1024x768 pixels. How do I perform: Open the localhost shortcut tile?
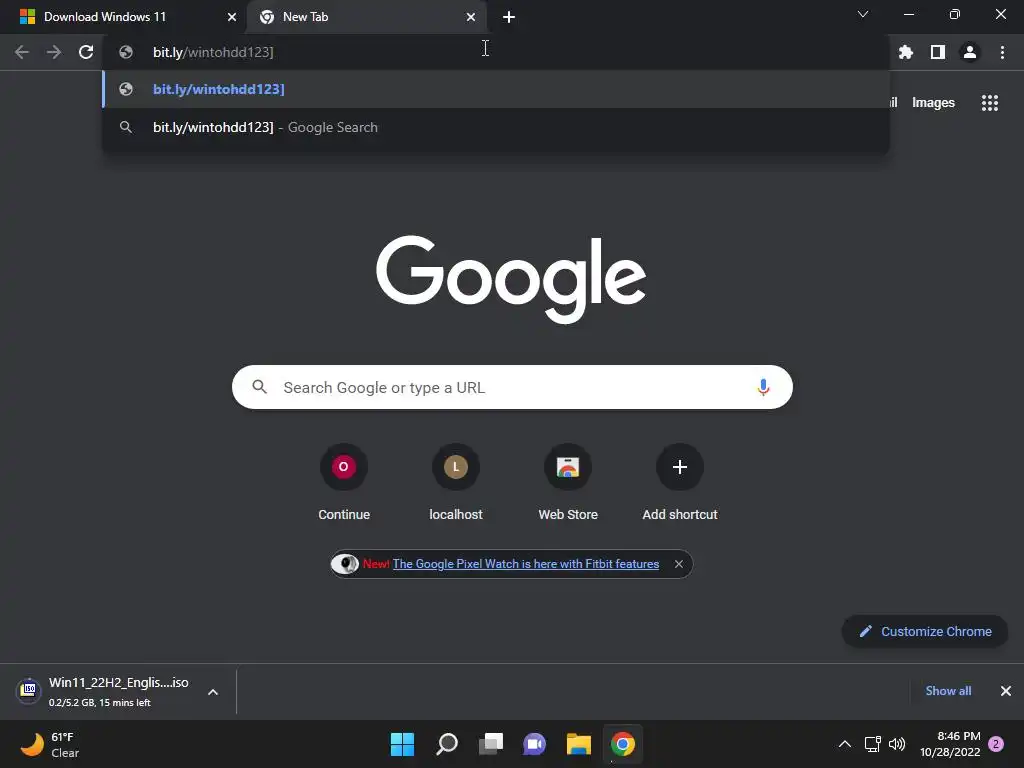coord(456,483)
